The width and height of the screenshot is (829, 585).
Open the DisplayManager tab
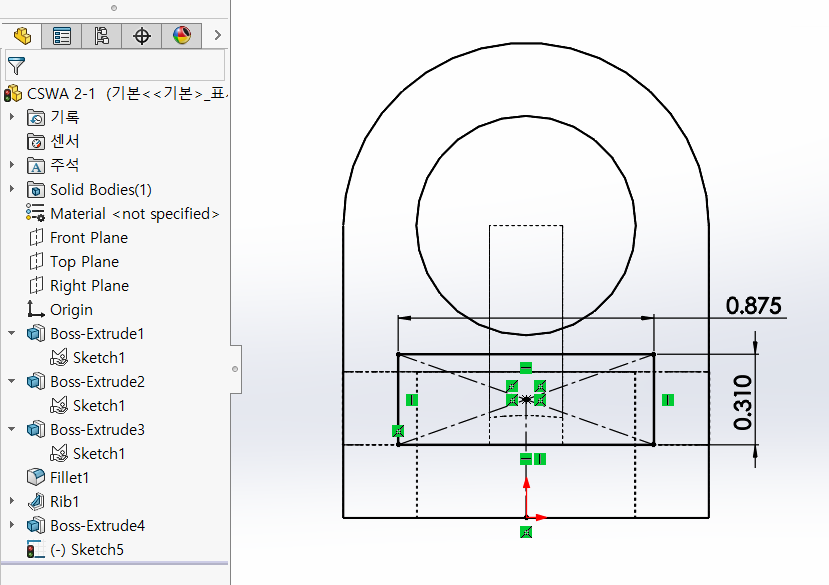181,35
